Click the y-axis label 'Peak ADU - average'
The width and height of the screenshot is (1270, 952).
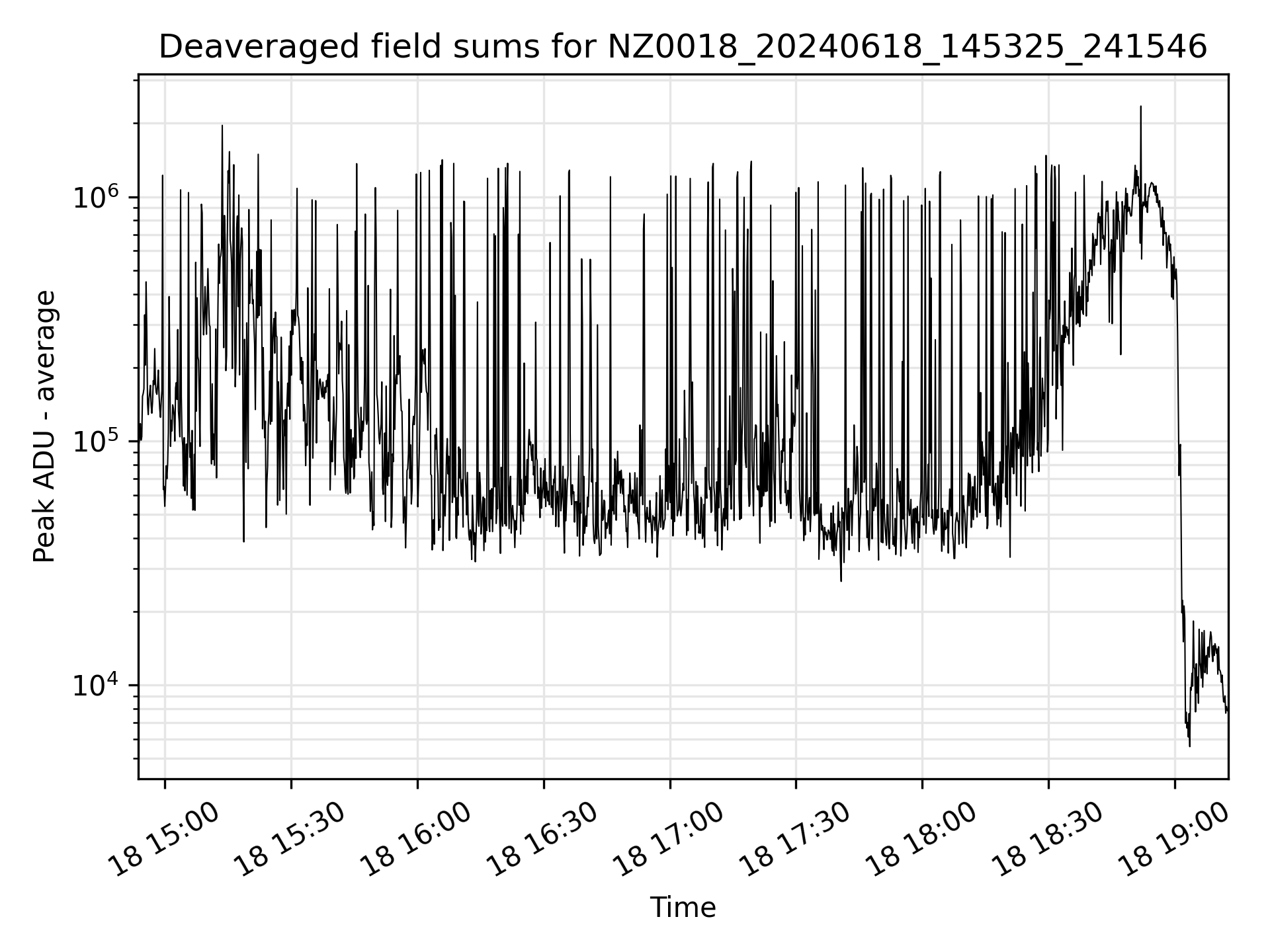point(44,427)
